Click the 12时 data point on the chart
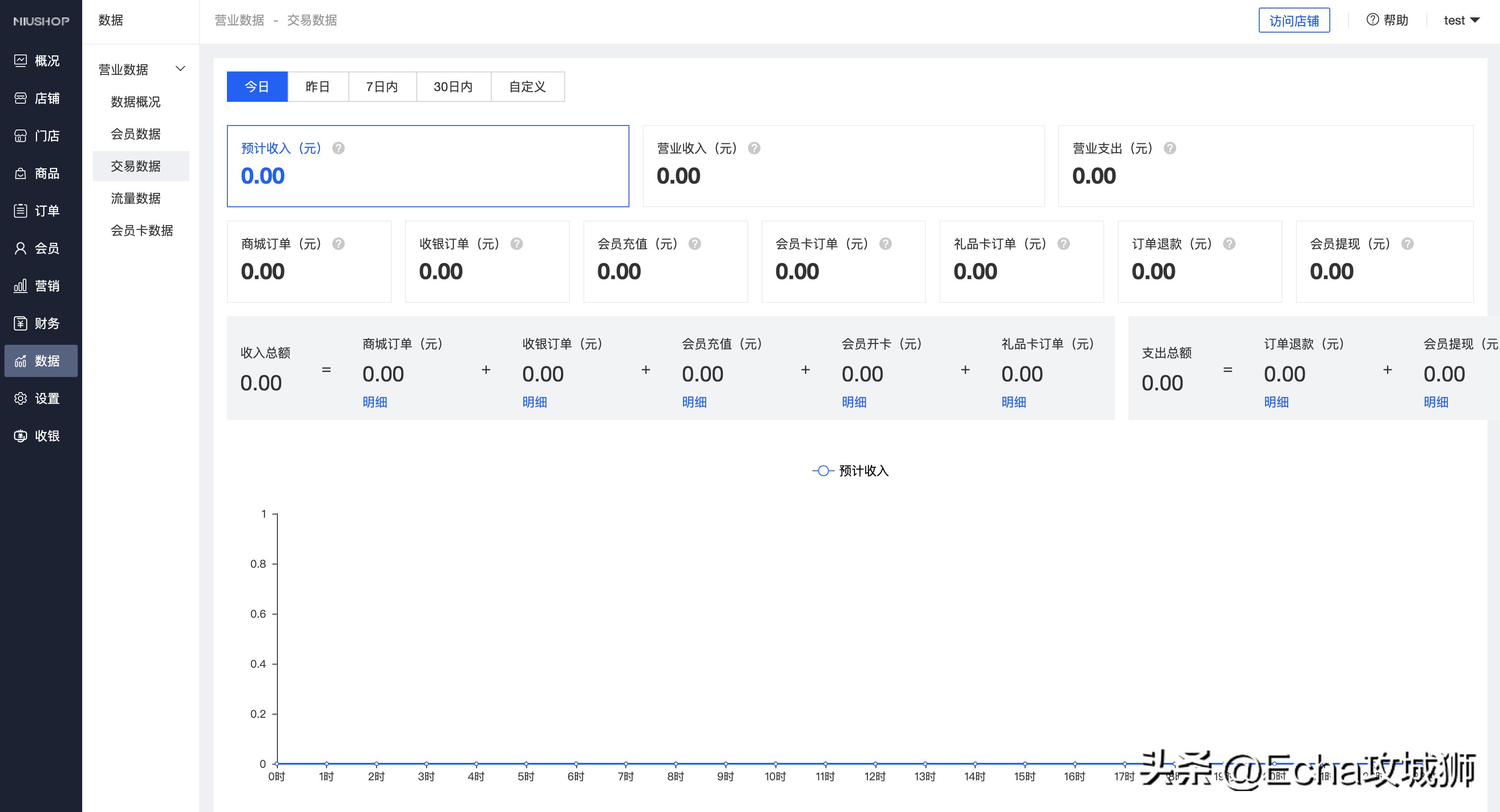This screenshot has width=1500, height=812. click(875, 764)
